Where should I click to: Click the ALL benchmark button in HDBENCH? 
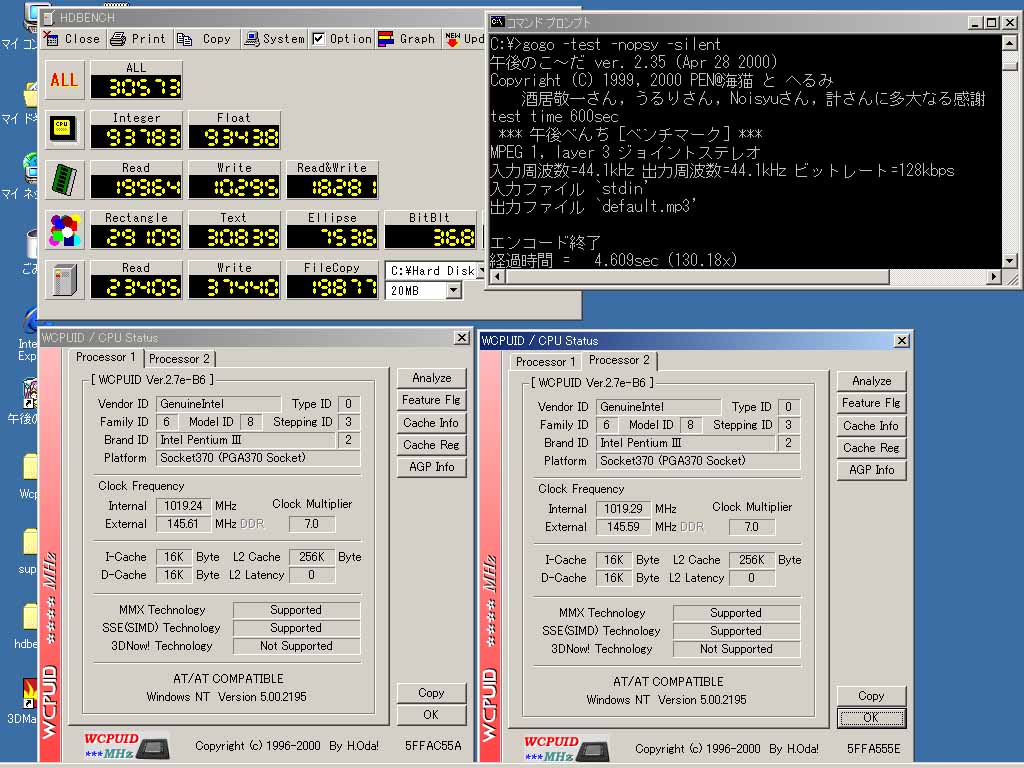pyautogui.click(x=64, y=80)
